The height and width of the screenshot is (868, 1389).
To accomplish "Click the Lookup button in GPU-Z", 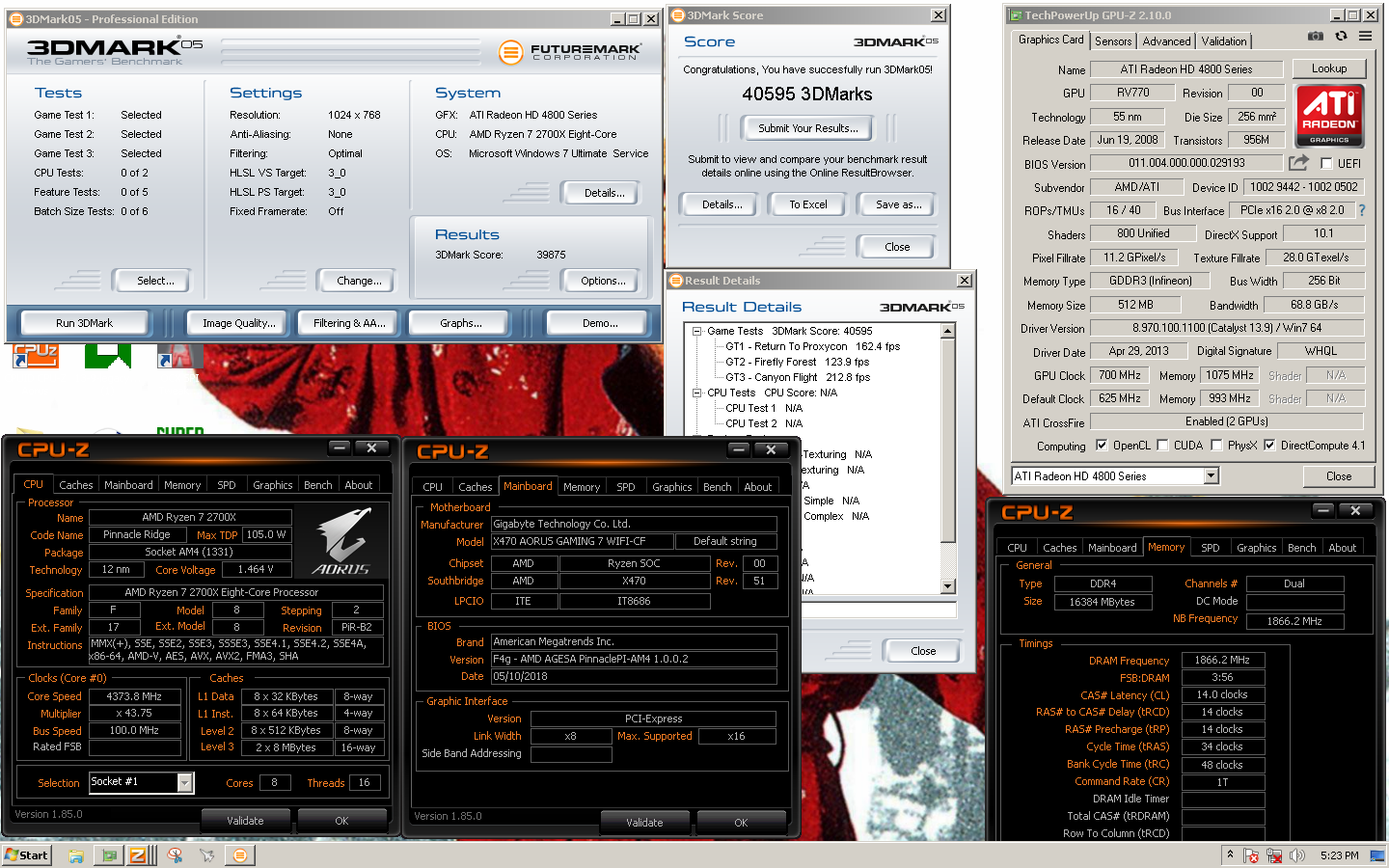I will [x=1329, y=68].
